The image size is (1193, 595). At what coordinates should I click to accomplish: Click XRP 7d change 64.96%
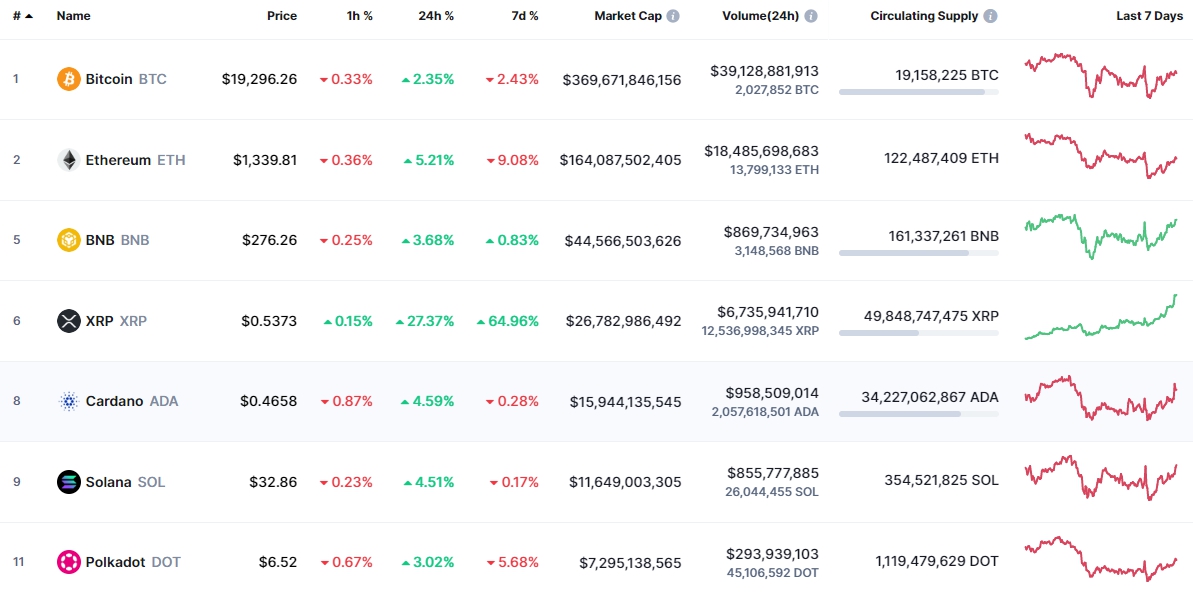click(507, 321)
